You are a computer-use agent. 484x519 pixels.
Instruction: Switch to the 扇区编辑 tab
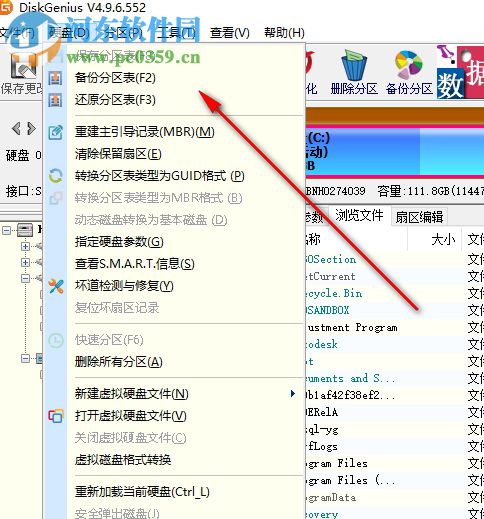pos(419,217)
